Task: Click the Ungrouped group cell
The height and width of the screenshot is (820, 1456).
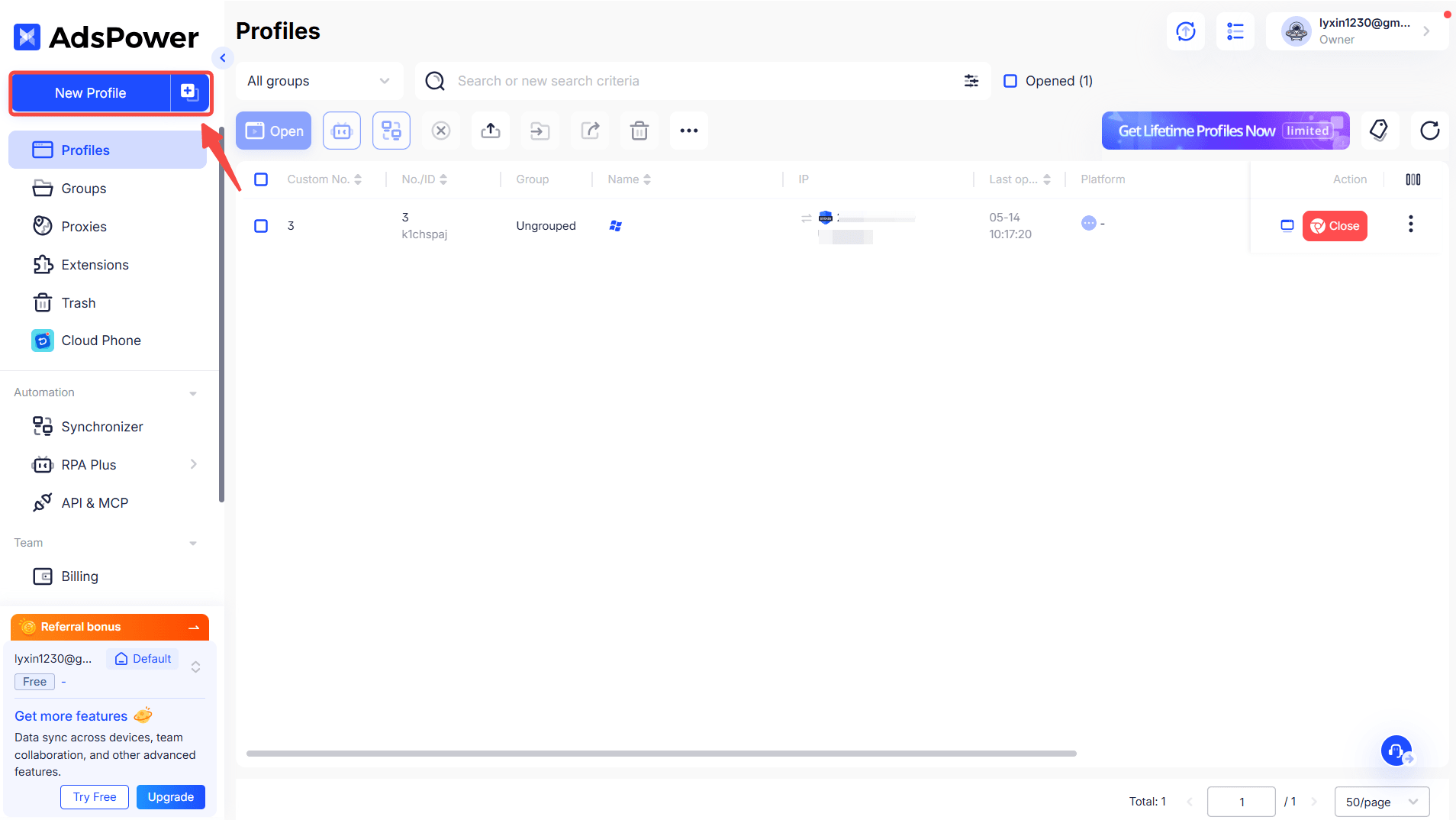Action: [x=546, y=226]
